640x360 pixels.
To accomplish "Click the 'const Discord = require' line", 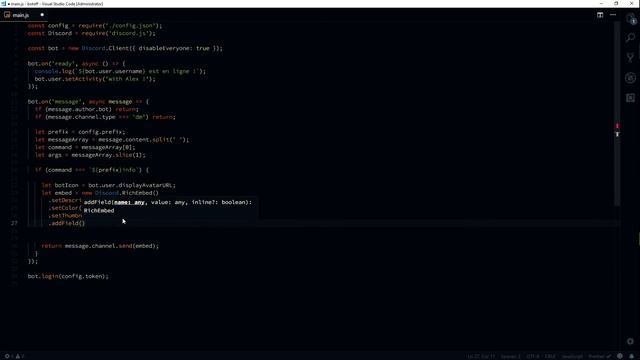I will (91, 33).
